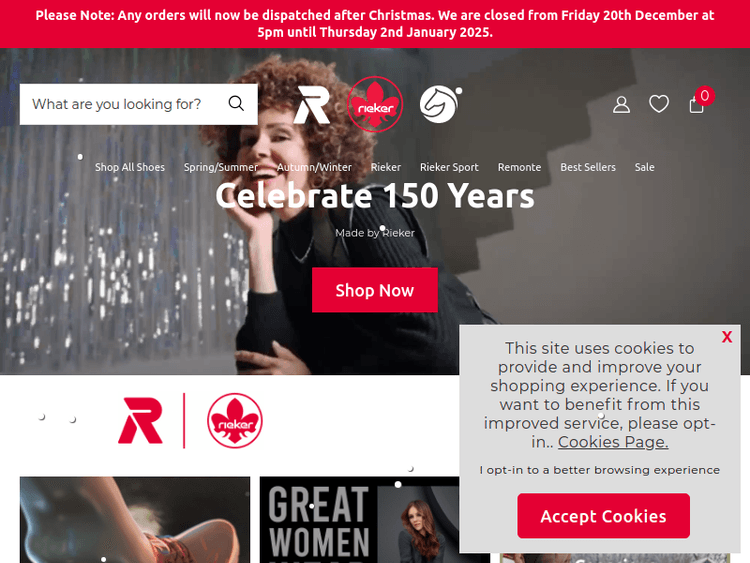The width and height of the screenshot is (750, 563).
Task: Close the cookie notice with the X
Action: [x=727, y=337]
